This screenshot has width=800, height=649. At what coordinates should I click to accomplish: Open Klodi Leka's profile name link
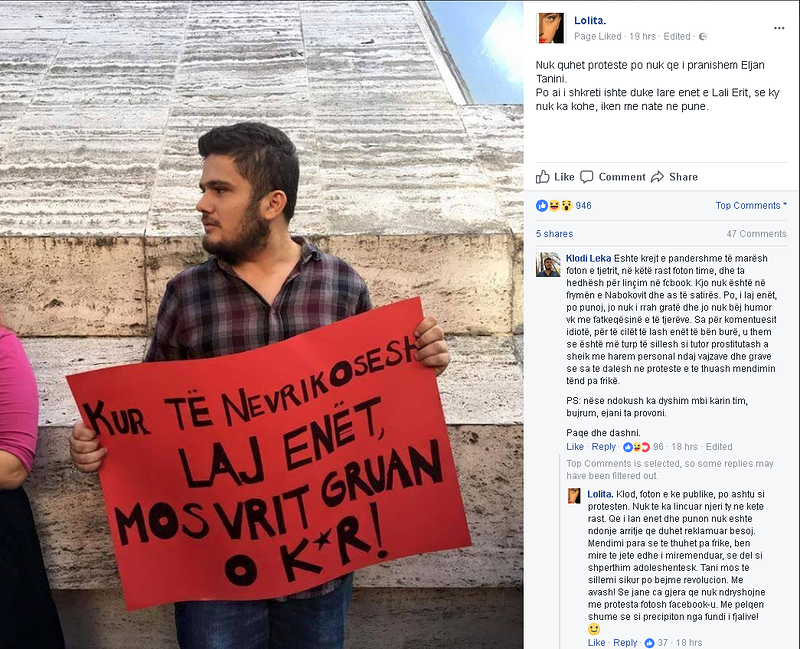pyautogui.click(x=588, y=258)
